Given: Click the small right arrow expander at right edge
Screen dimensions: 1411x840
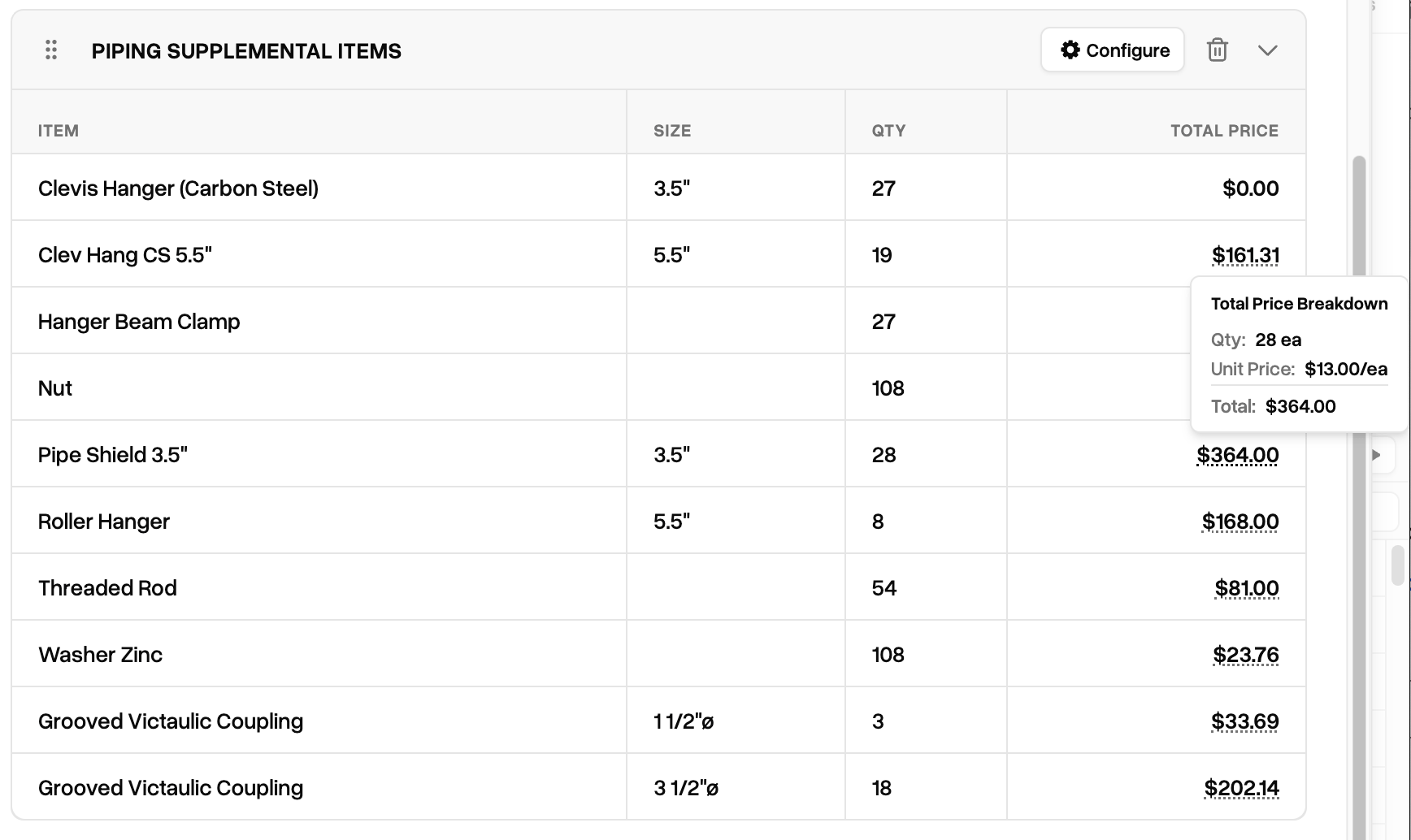Looking at the screenshot, I should (x=1376, y=455).
